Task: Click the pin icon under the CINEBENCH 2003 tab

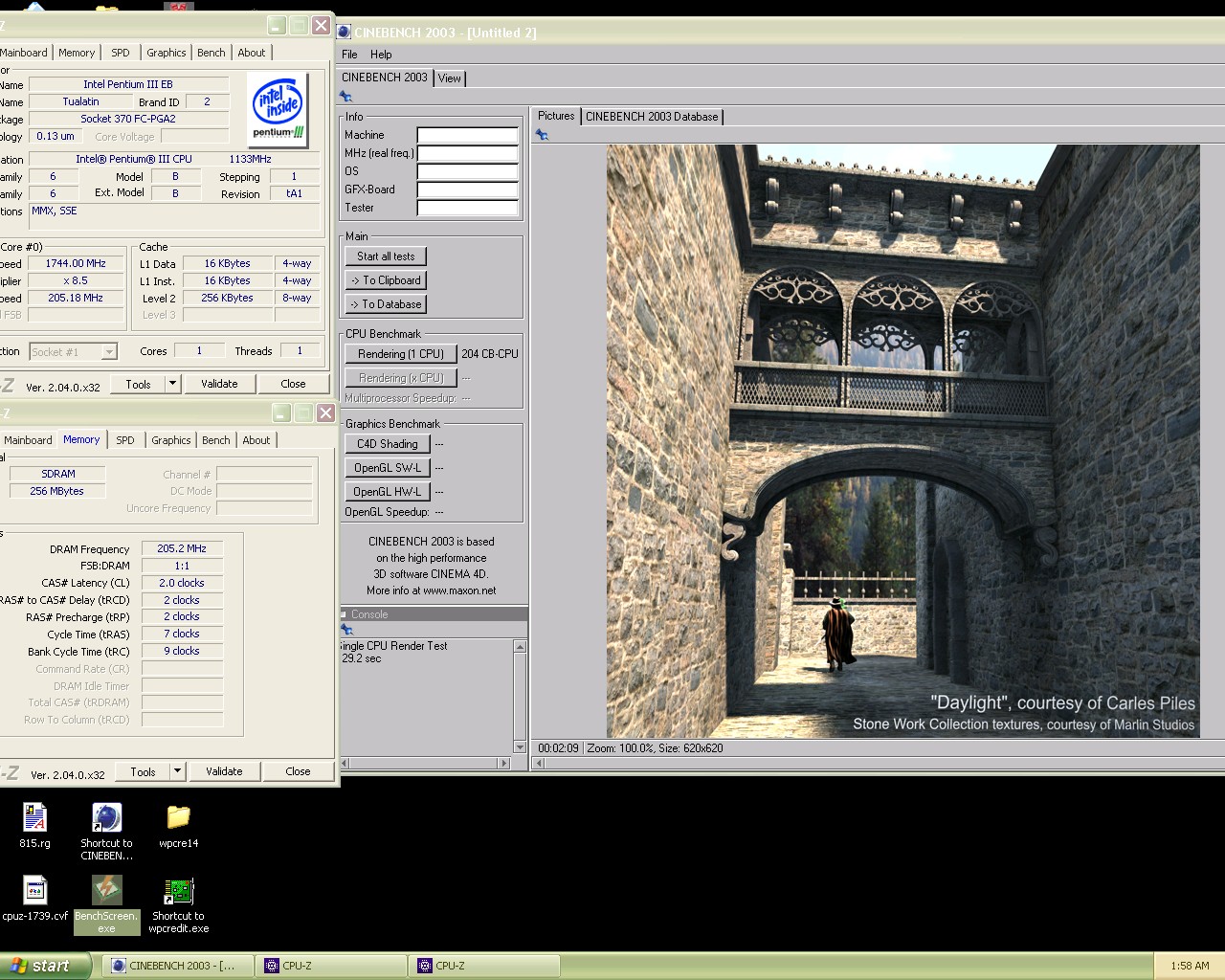Action: click(x=346, y=97)
